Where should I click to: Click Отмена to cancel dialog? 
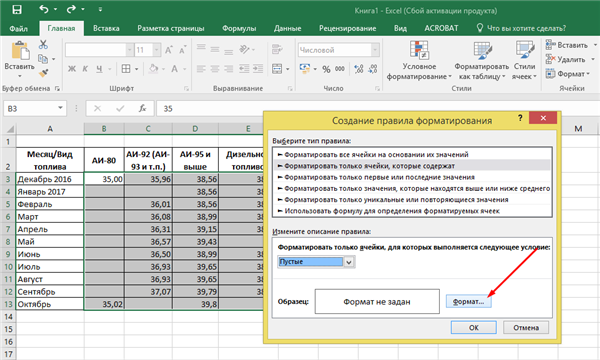pos(526,327)
